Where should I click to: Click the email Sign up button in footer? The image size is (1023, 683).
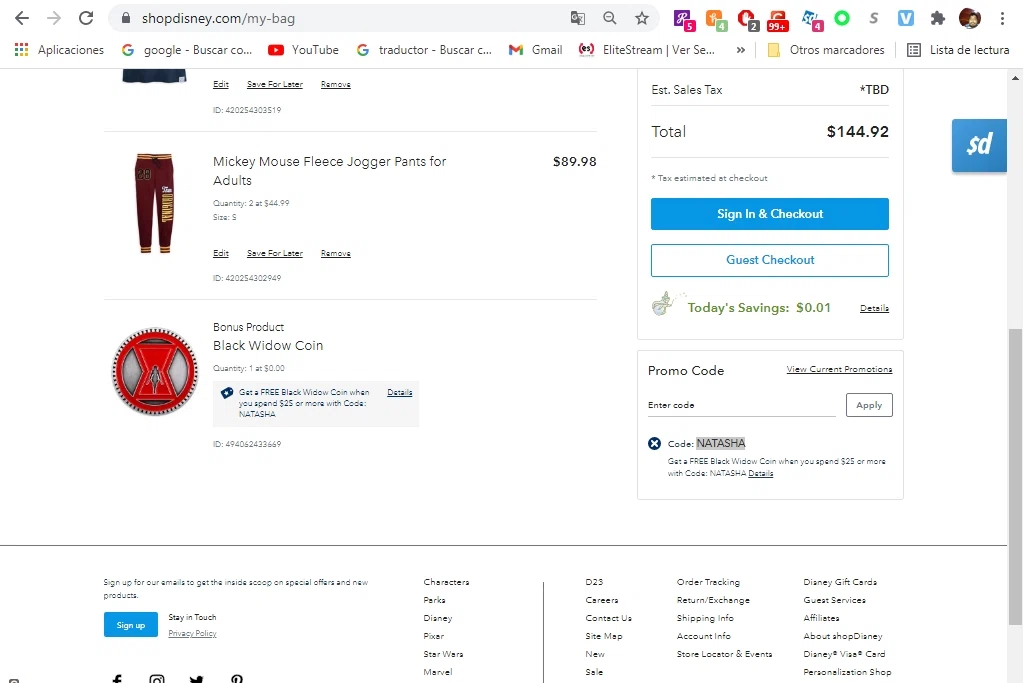[130, 625]
